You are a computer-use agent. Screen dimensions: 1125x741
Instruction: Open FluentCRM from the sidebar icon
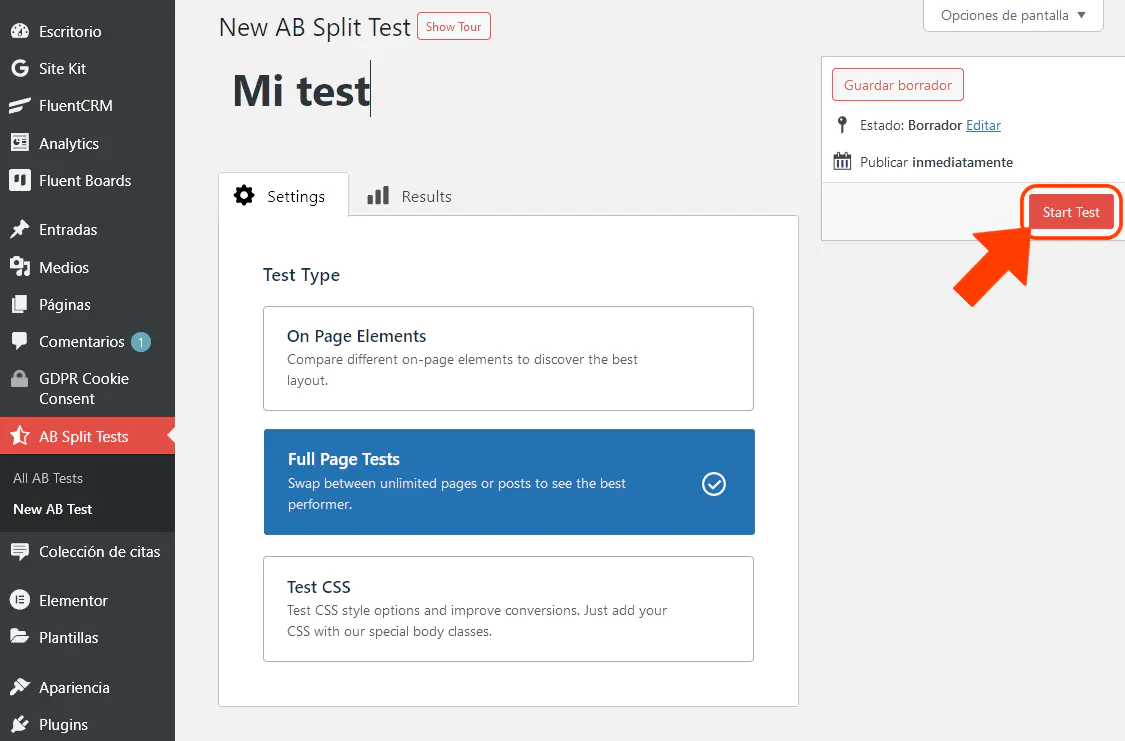[x=19, y=106]
